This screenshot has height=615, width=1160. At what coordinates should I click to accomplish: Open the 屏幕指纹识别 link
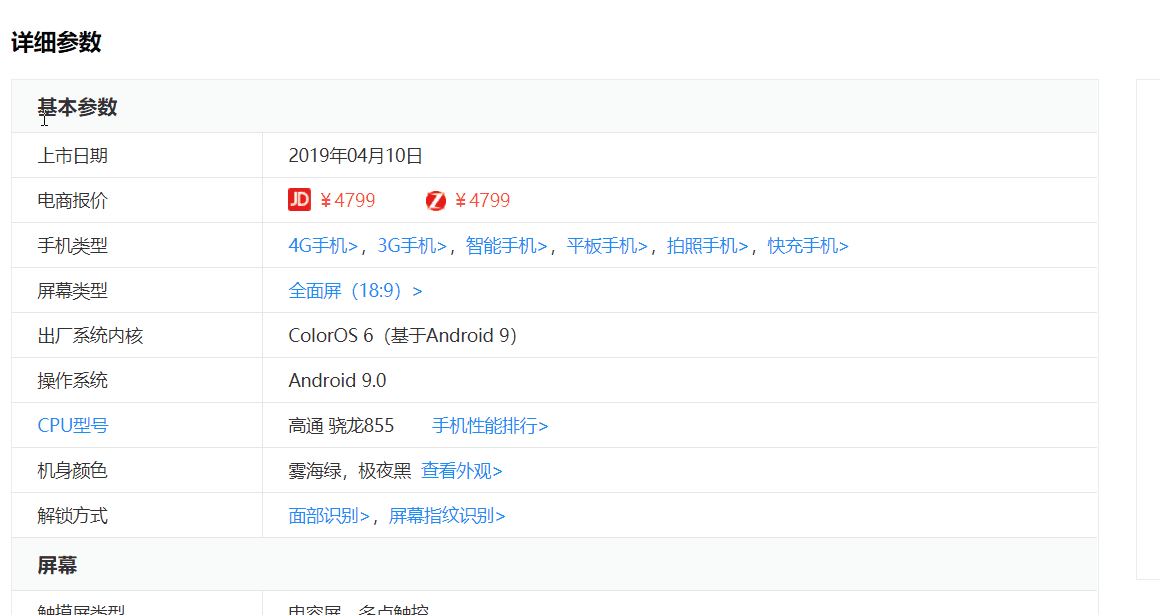click(x=447, y=516)
